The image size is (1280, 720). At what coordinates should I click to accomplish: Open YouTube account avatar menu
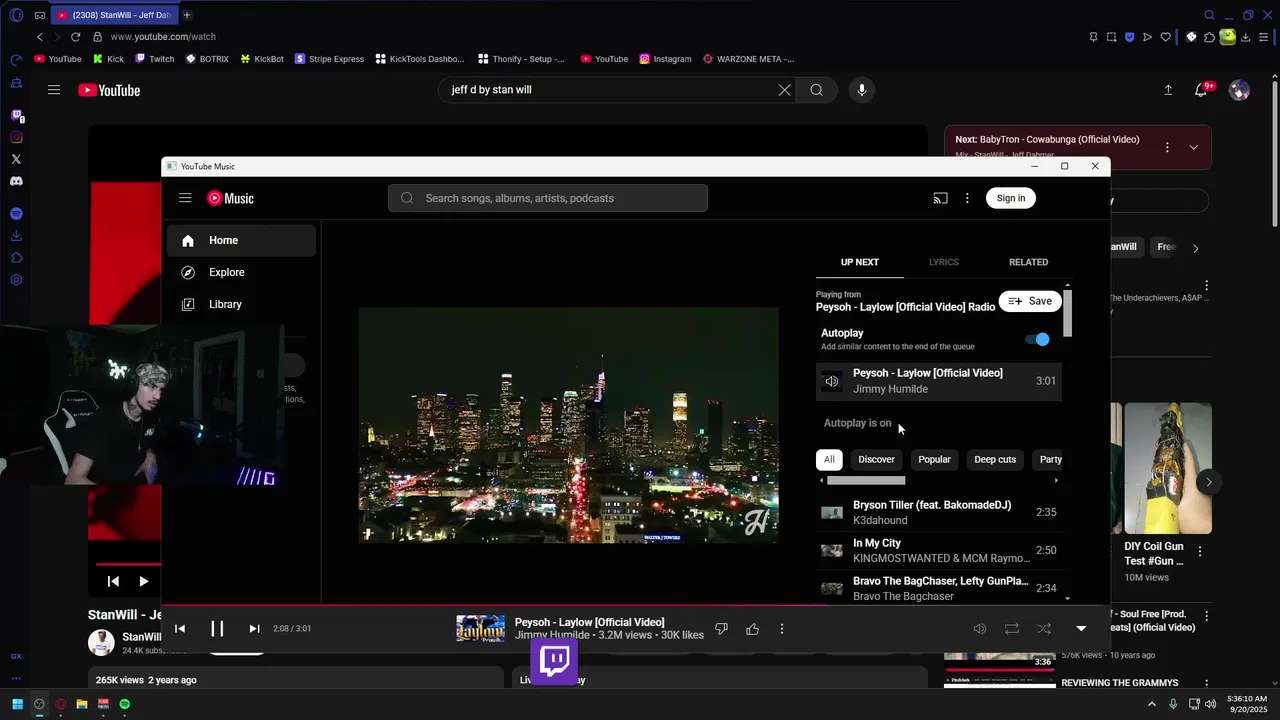pyautogui.click(x=1240, y=90)
